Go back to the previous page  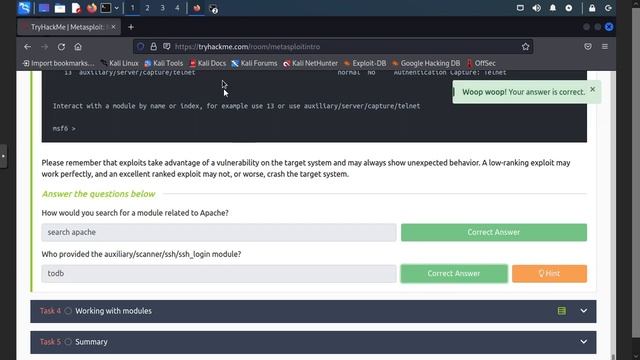tap(27, 47)
